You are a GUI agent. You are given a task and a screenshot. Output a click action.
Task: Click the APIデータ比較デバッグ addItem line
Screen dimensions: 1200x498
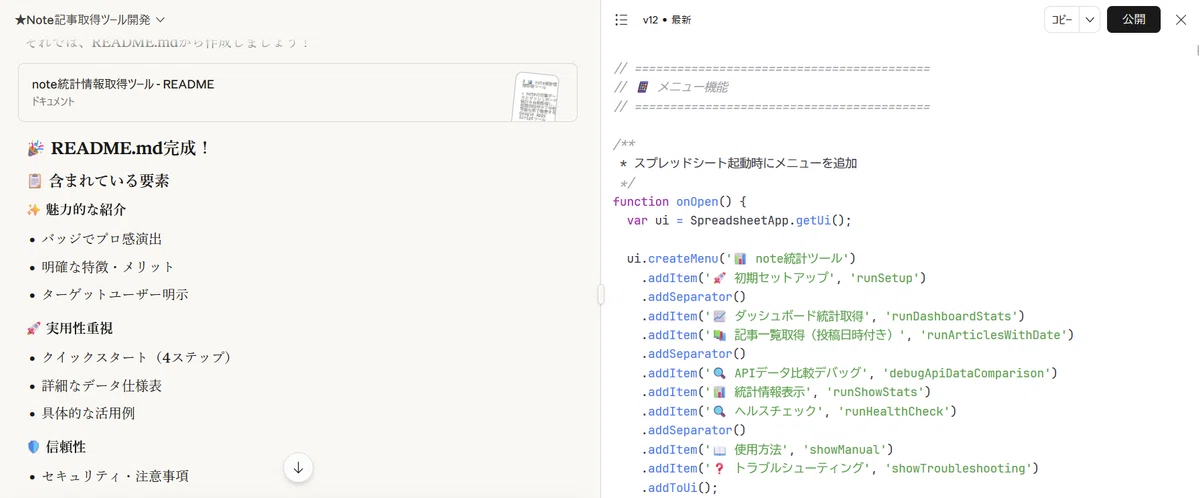(x=850, y=373)
